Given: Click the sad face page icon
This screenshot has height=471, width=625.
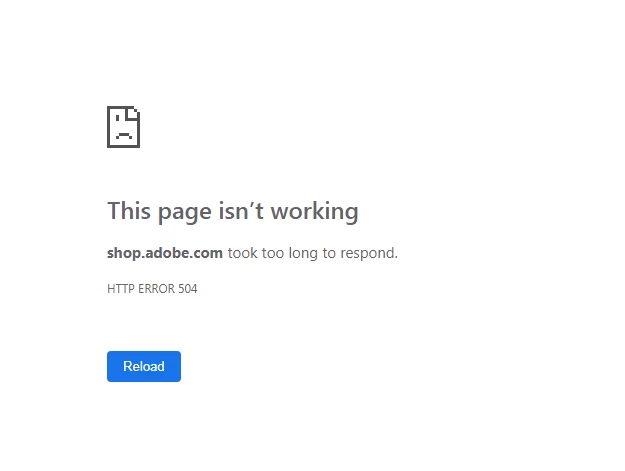Looking at the screenshot, I should pyautogui.click(x=123, y=127).
